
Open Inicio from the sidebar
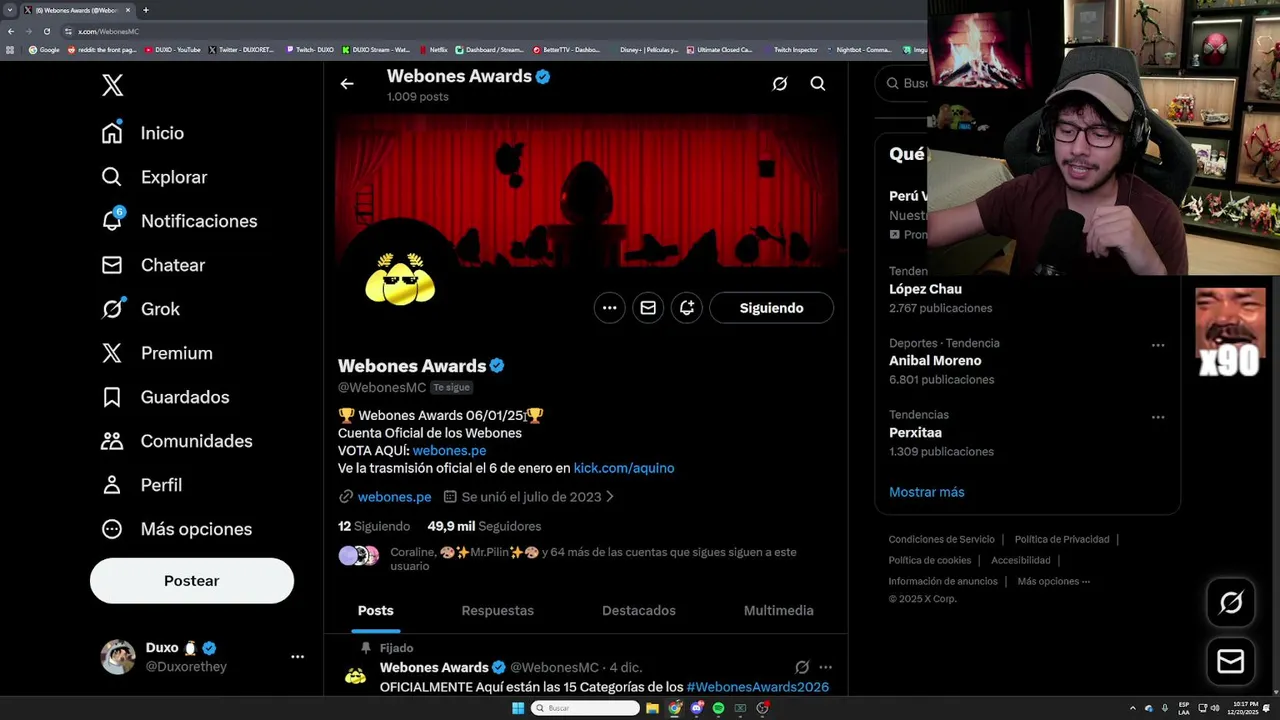coord(142,133)
